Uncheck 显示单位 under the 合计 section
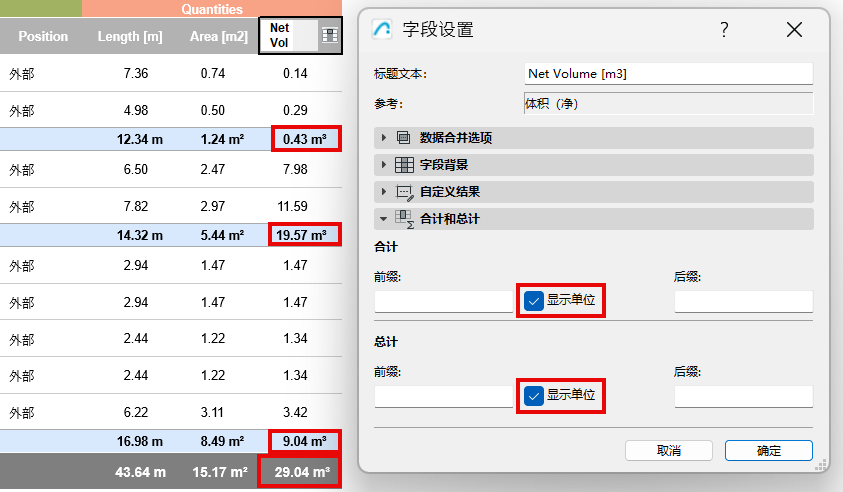843x492 pixels. 534,300
